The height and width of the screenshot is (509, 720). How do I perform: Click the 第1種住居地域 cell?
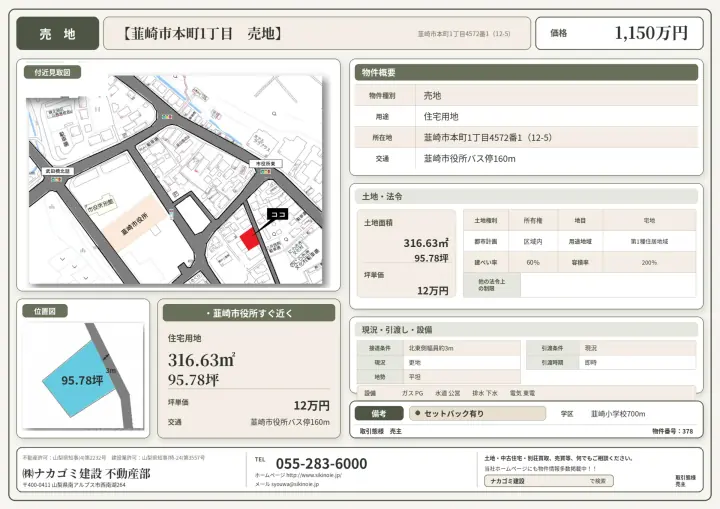coord(649,242)
